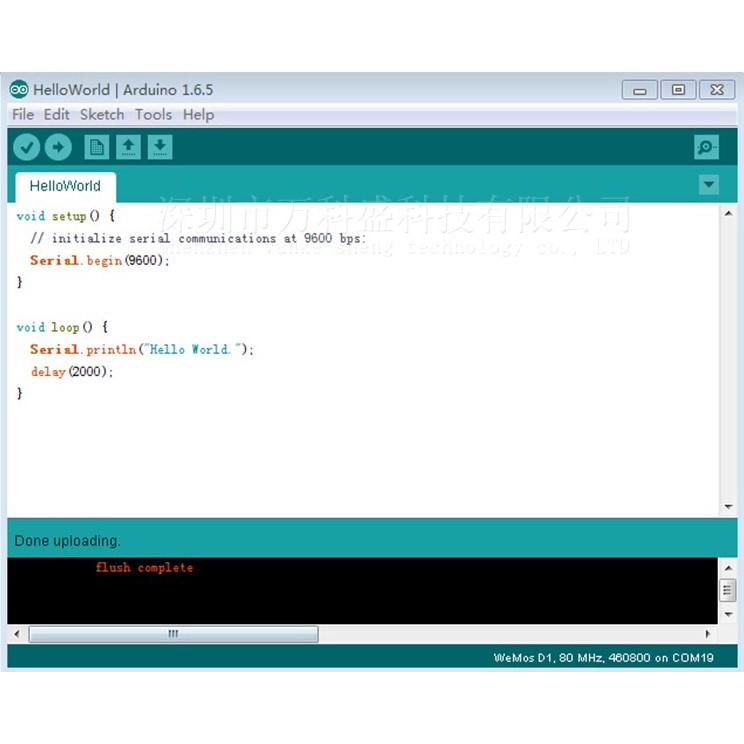
Task: Click the 'flush complete' console message
Action: point(144,567)
